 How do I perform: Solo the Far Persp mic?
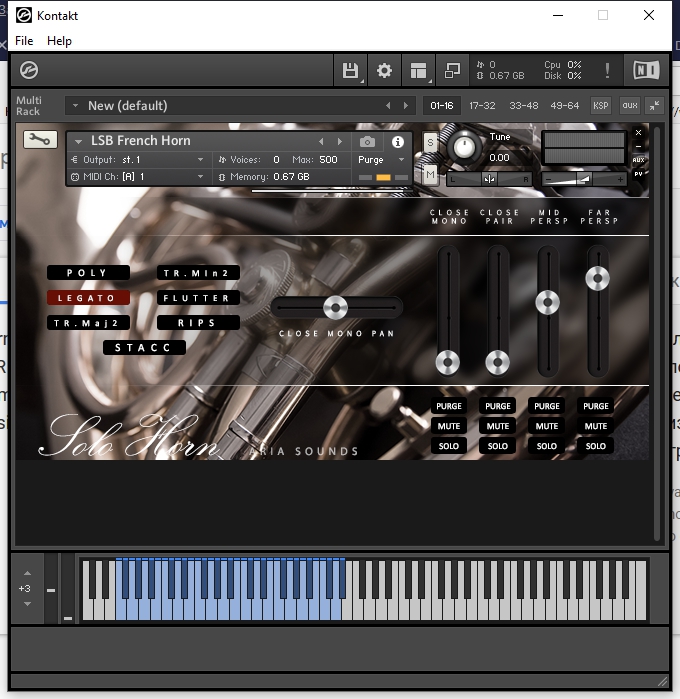(596, 446)
